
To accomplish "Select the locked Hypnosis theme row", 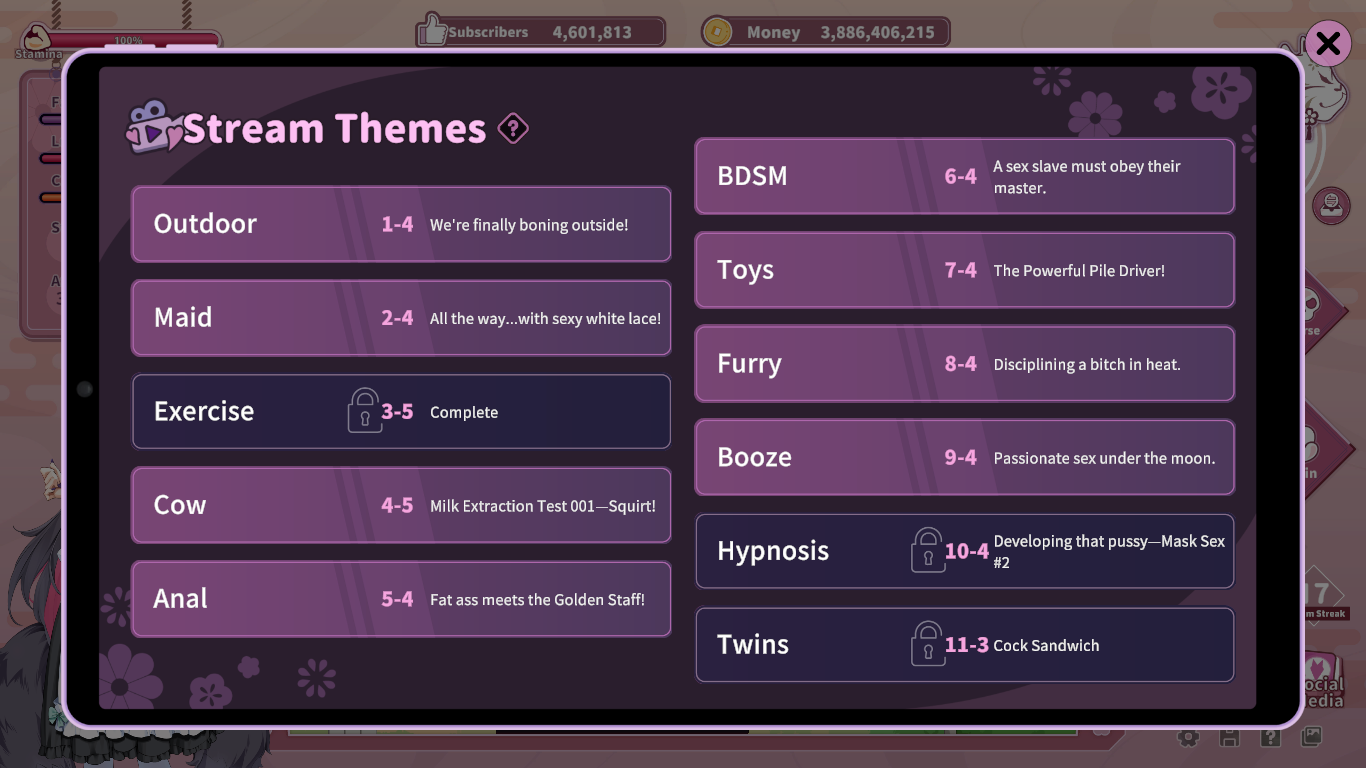I will (965, 551).
